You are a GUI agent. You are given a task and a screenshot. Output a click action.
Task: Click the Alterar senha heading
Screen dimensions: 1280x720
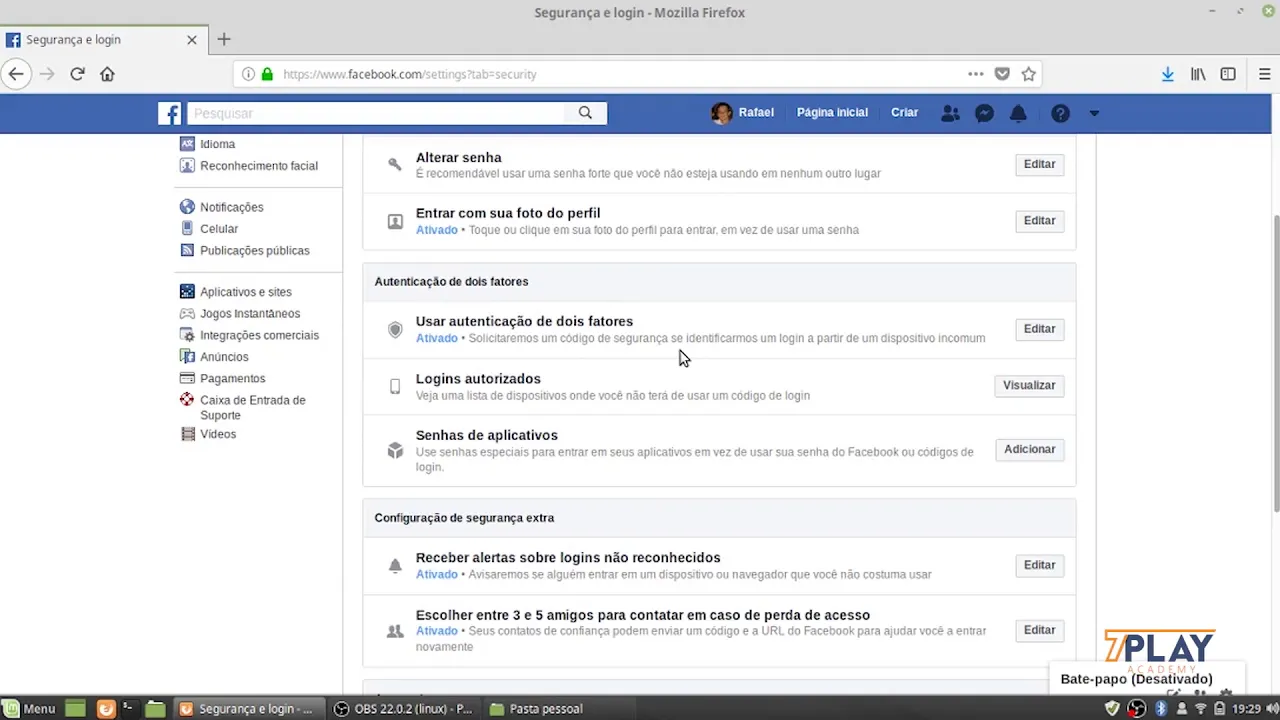click(458, 157)
